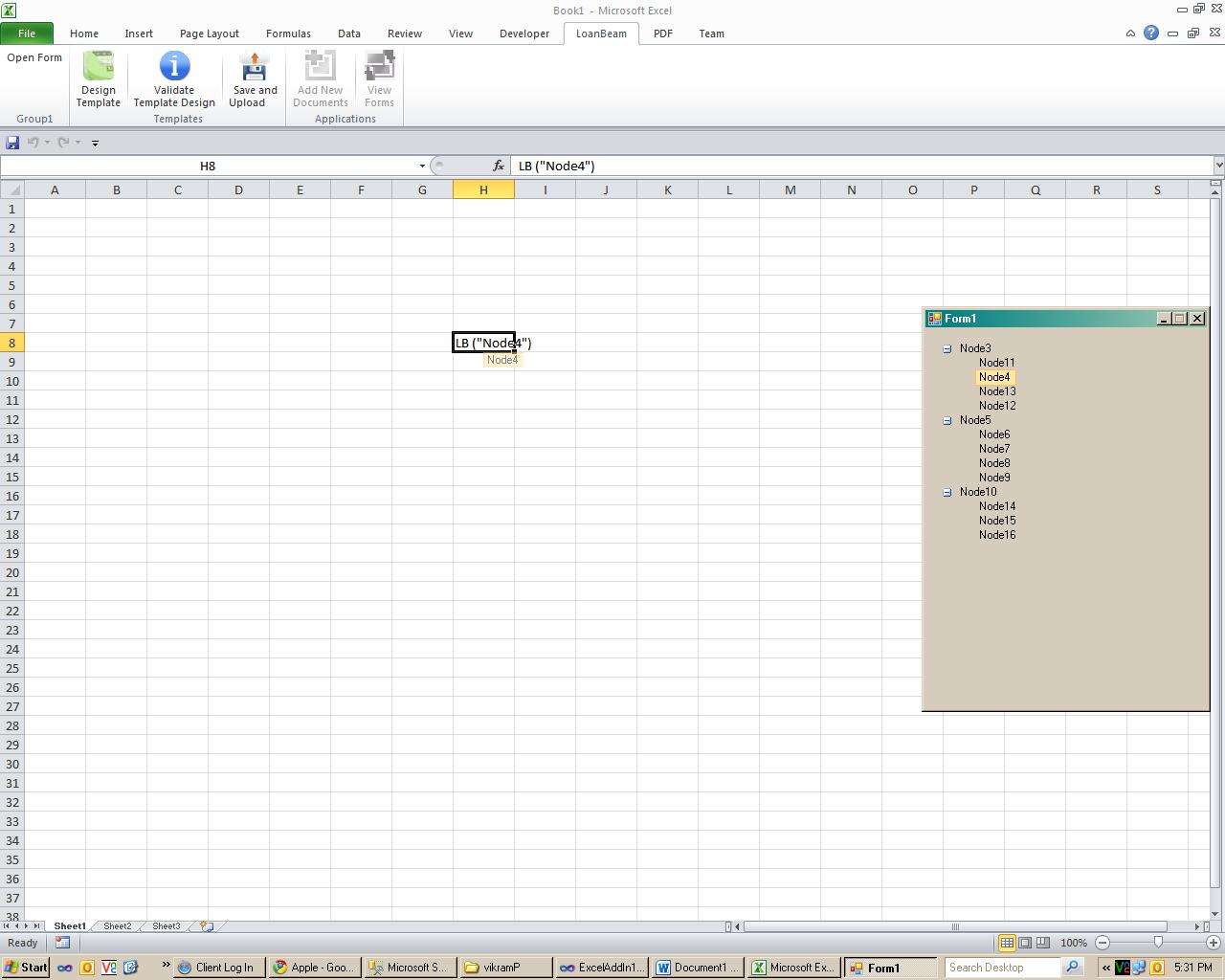Click the Undo arrow icon
Image resolution: width=1225 pixels, height=980 pixels.
33,143
